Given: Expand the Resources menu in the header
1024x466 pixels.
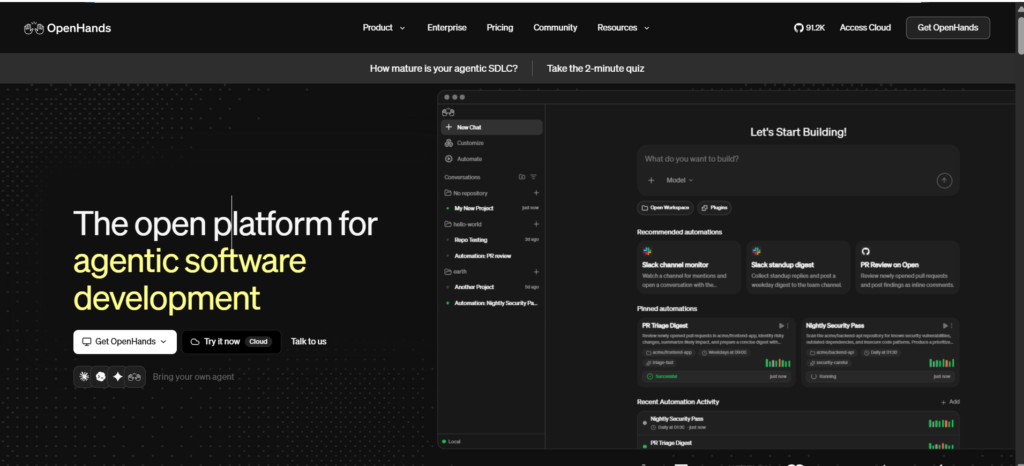Looking at the screenshot, I should [624, 27].
